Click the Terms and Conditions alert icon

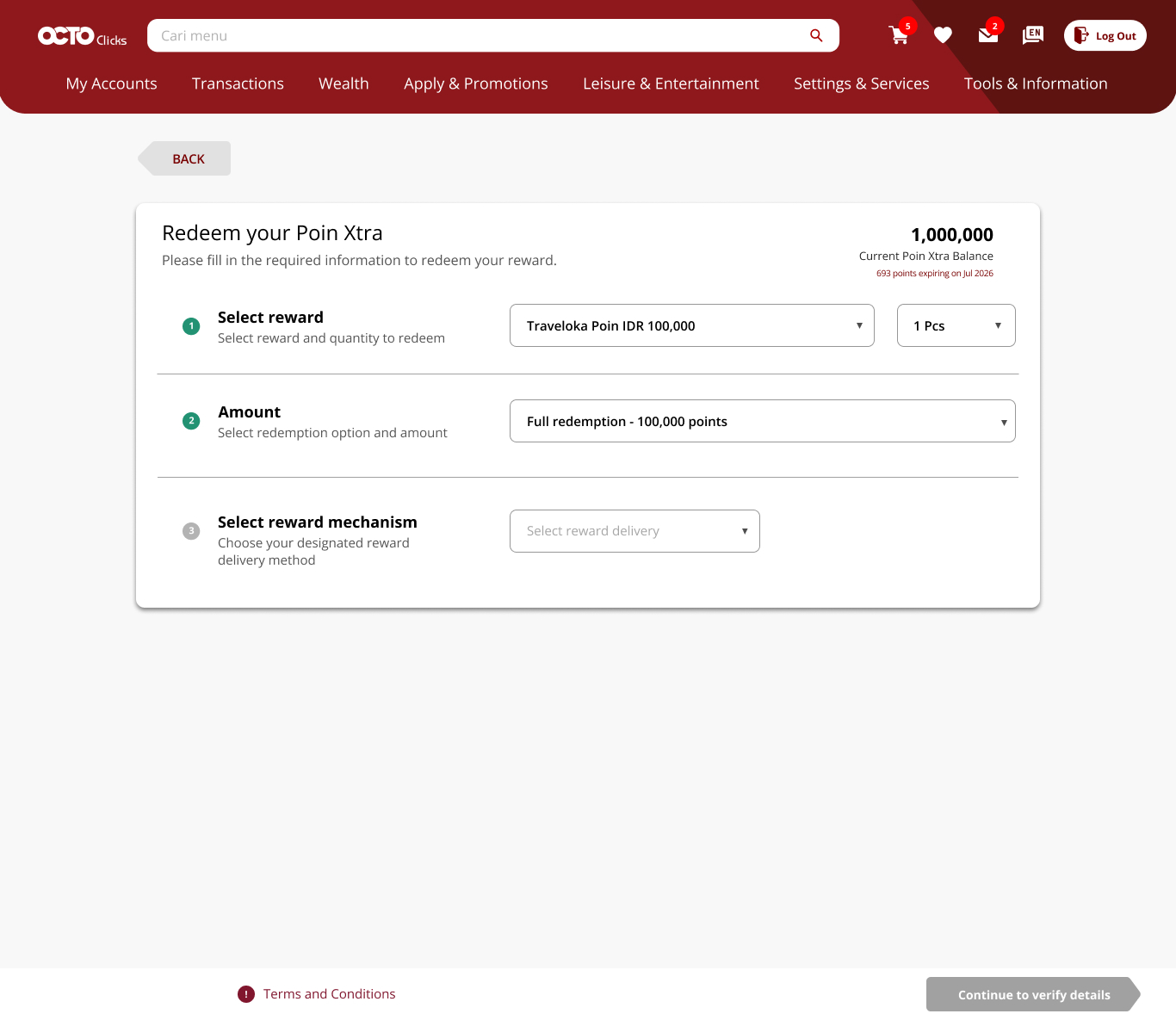click(246, 994)
